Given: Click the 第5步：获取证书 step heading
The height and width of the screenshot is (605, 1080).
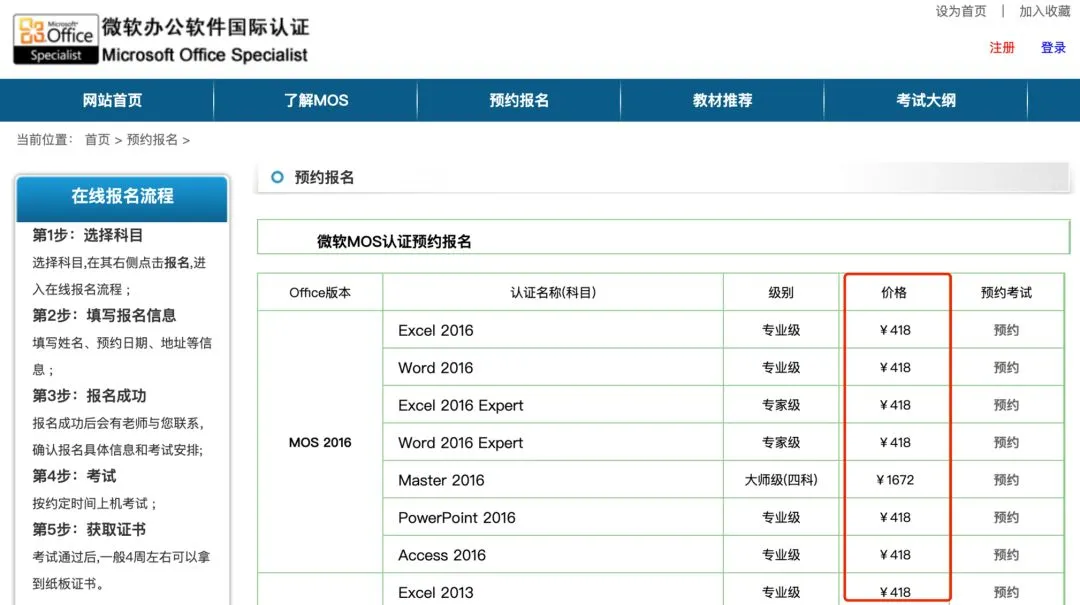Looking at the screenshot, I should (x=89, y=530).
